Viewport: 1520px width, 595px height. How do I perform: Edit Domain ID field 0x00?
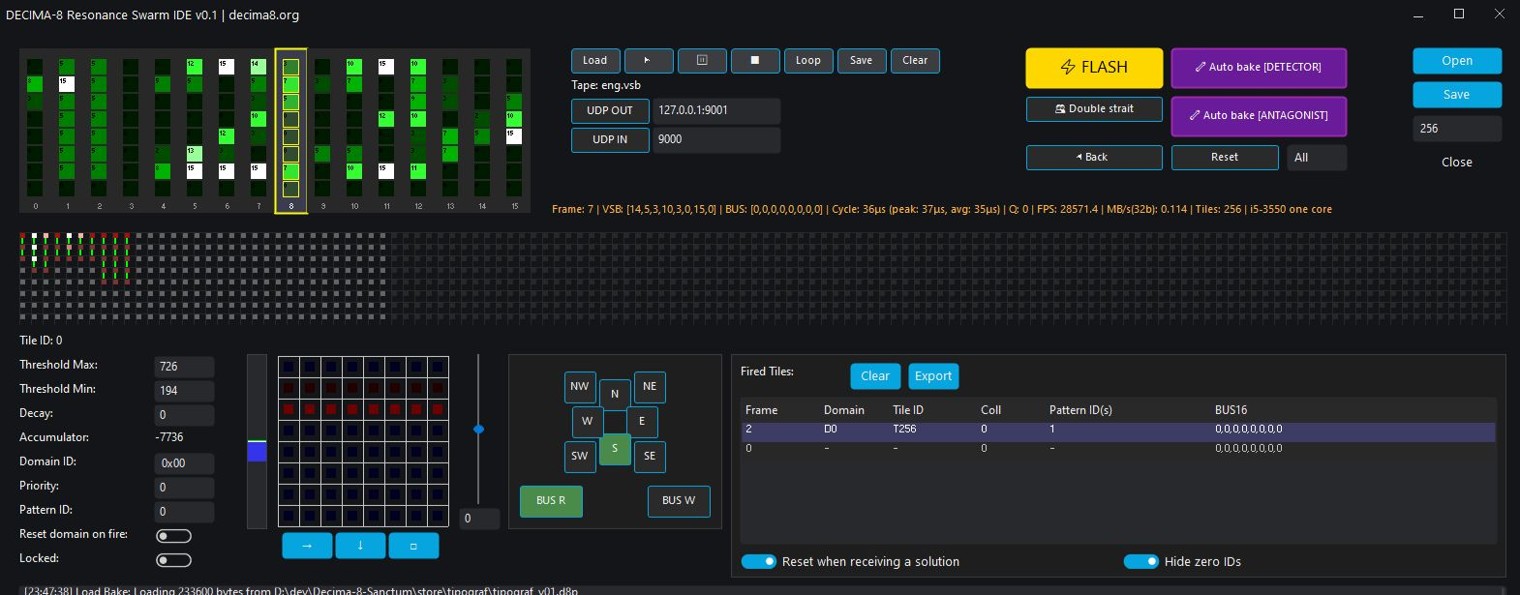184,463
